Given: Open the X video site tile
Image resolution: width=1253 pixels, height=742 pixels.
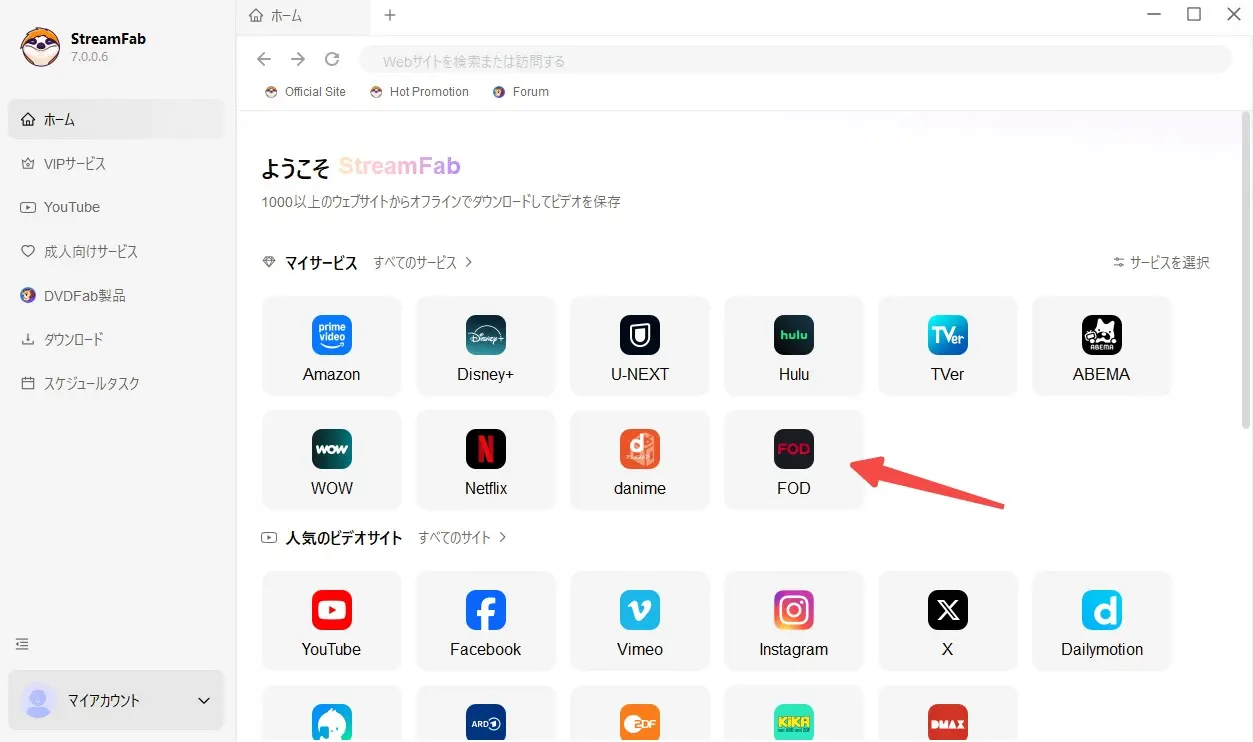Looking at the screenshot, I should tap(947, 621).
